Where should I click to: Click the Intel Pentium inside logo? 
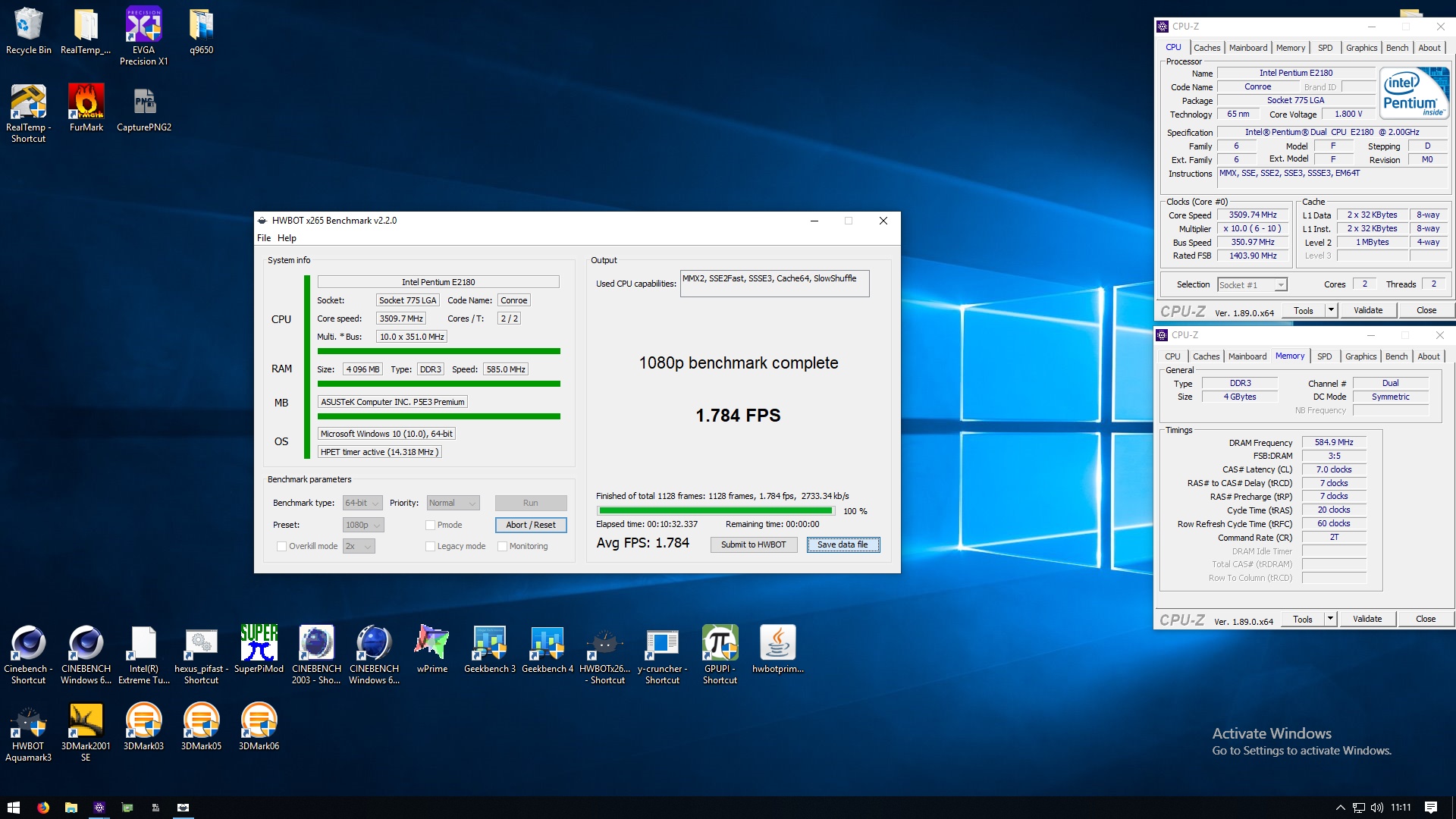coord(1414,93)
